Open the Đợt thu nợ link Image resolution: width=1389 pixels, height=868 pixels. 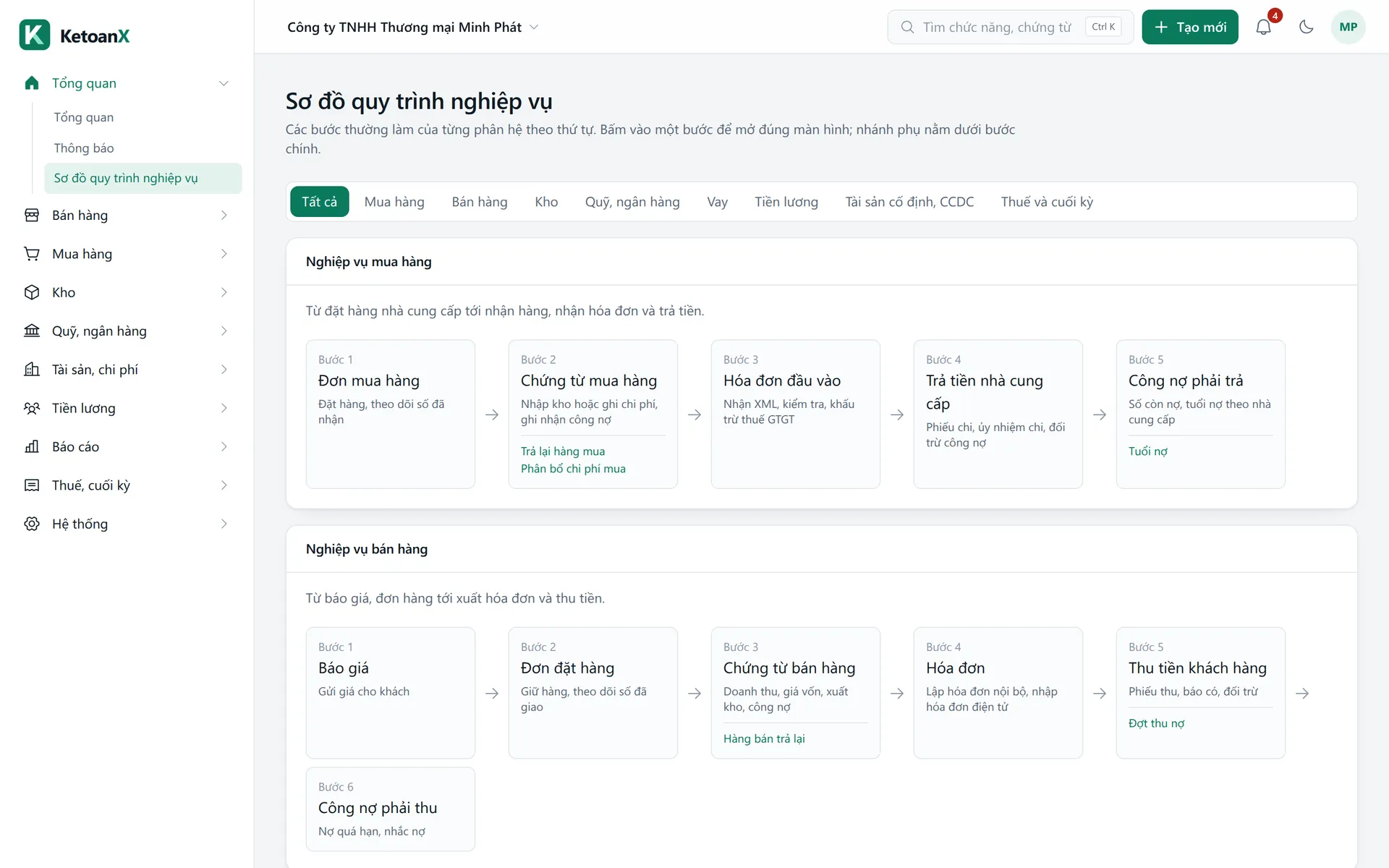coord(1156,723)
